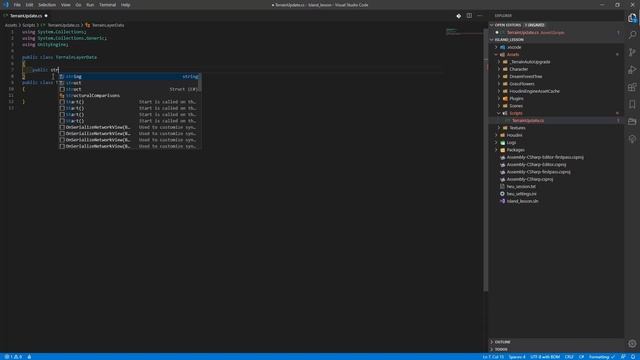
Task: Click the UTF-8 with BOM encoding status
Action: [545, 357]
